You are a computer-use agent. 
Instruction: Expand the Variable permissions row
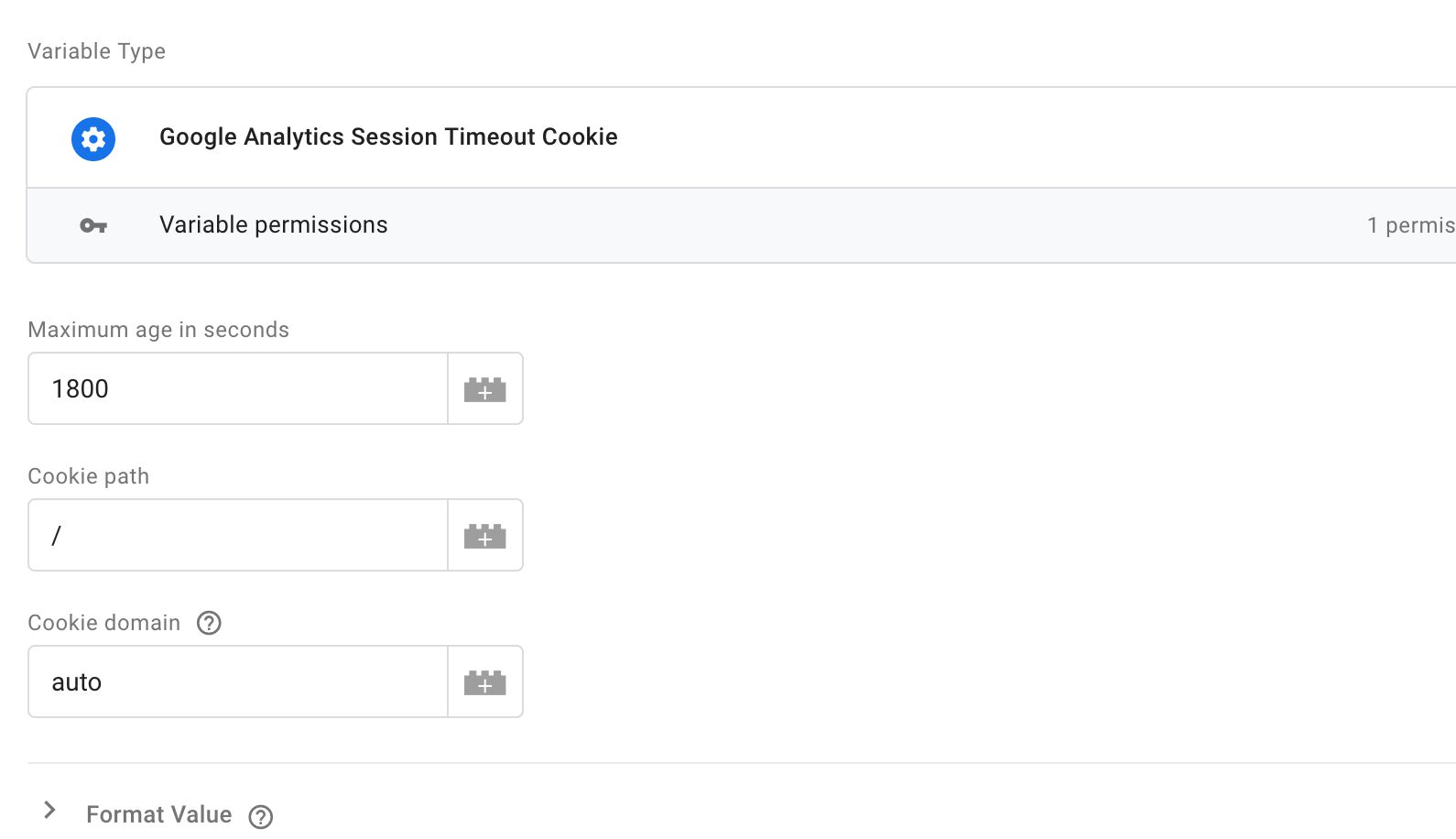click(741, 225)
